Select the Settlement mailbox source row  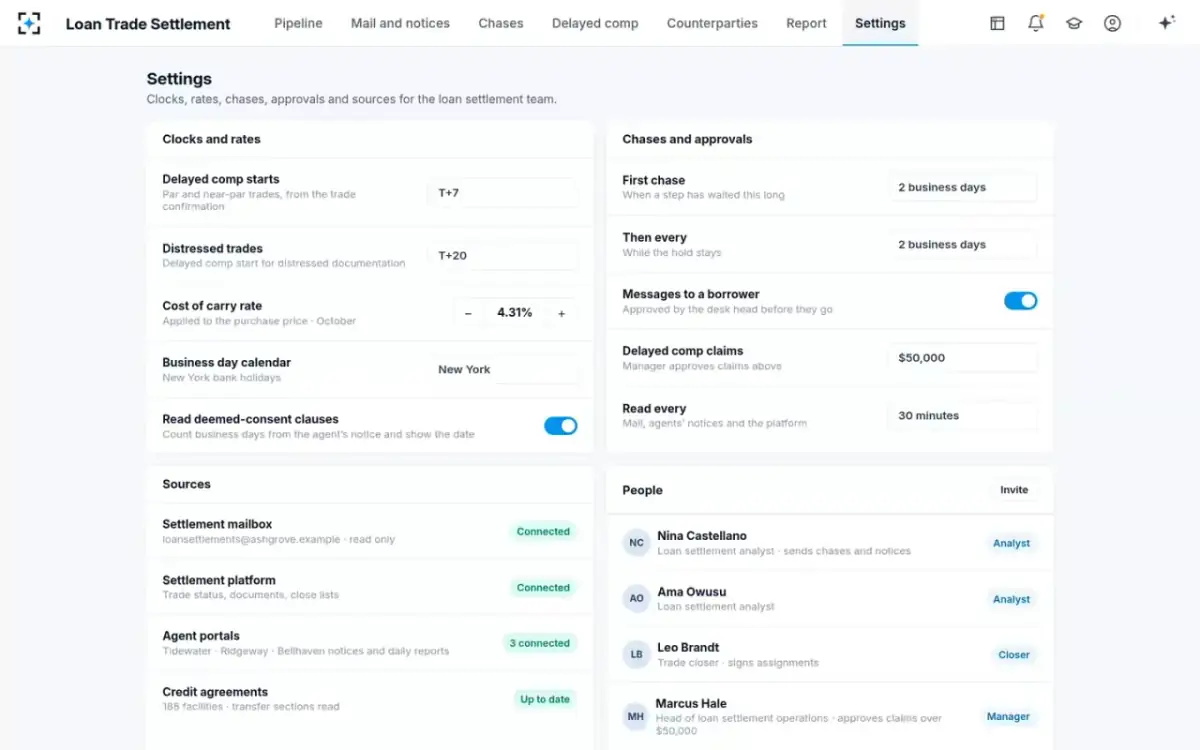click(370, 531)
